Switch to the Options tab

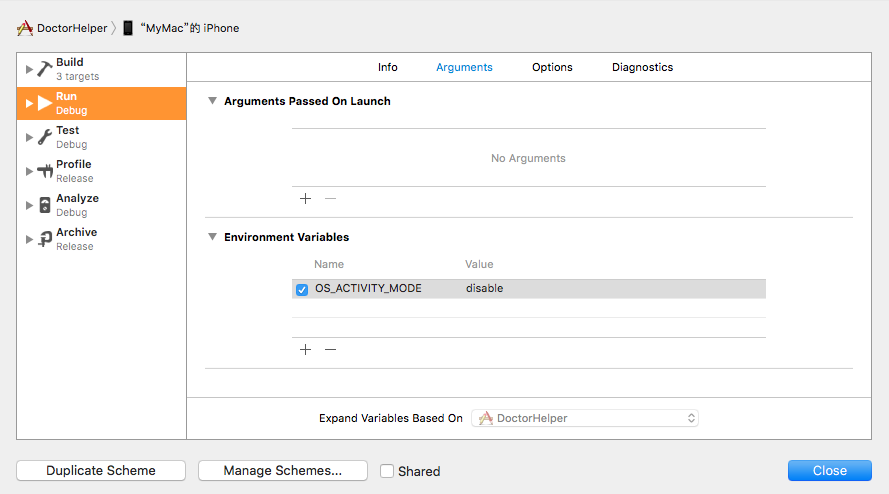[552, 67]
